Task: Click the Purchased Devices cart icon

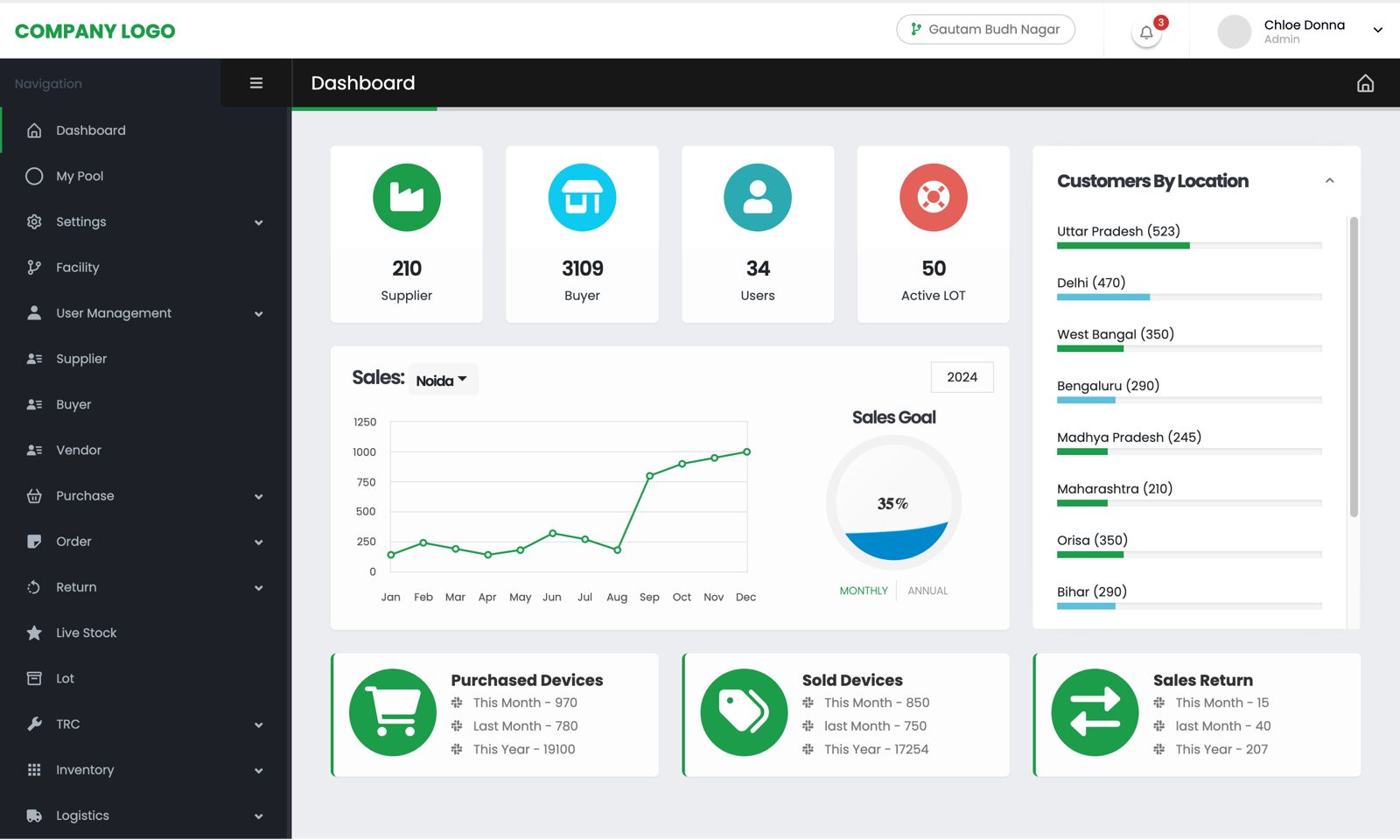Action: click(x=393, y=712)
